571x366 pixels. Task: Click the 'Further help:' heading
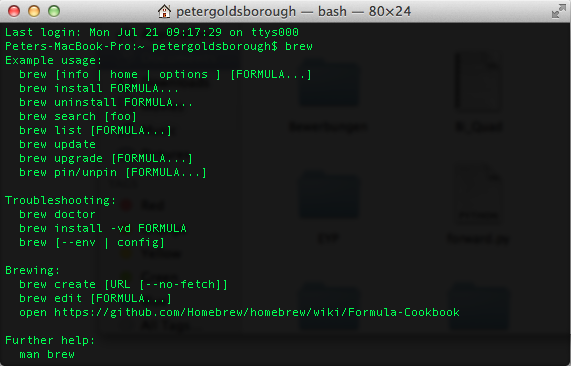pyautogui.click(x=50, y=341)
